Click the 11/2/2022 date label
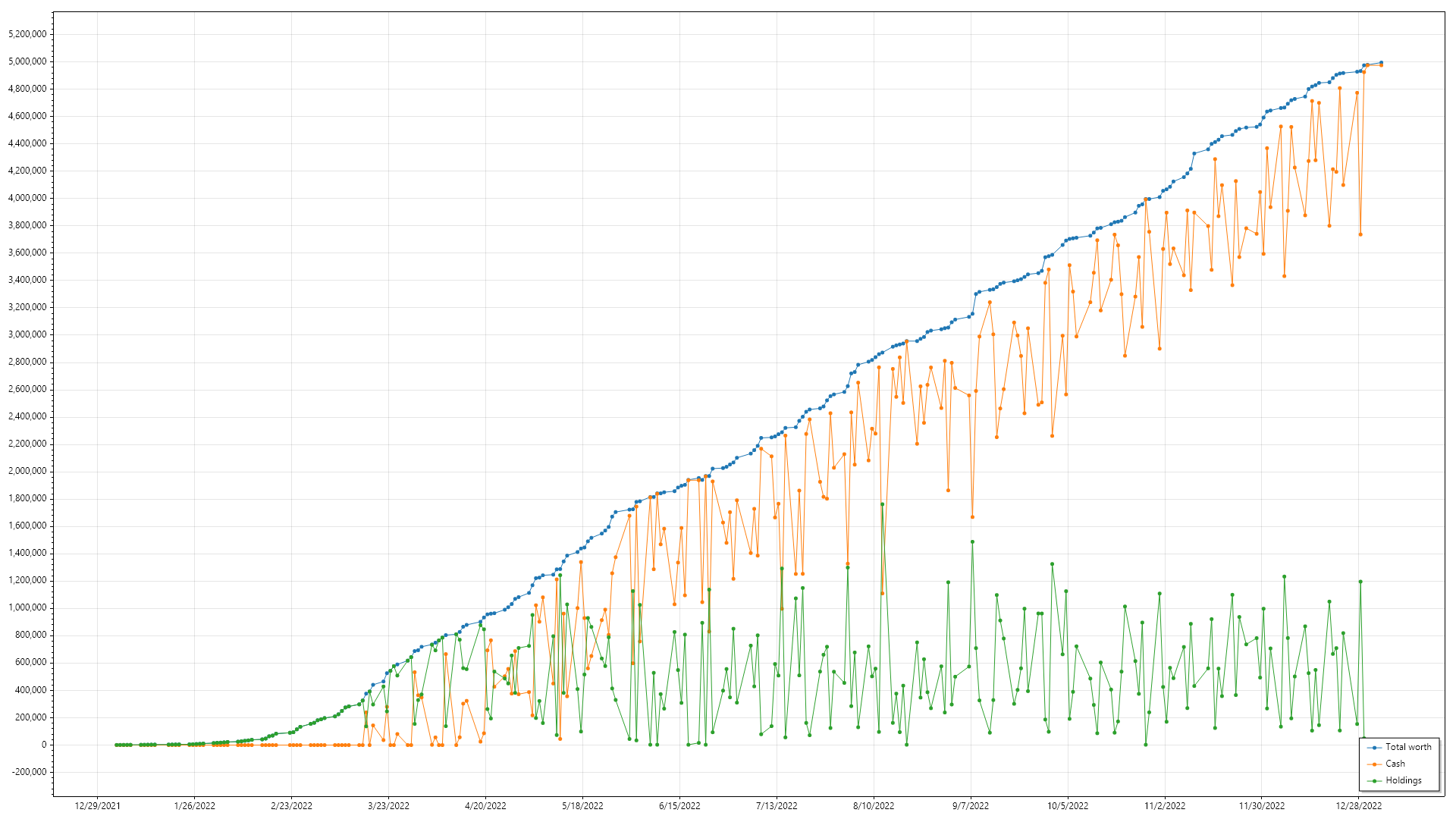The height and width of the screenshot is (819, 1456). point(1166,806)
